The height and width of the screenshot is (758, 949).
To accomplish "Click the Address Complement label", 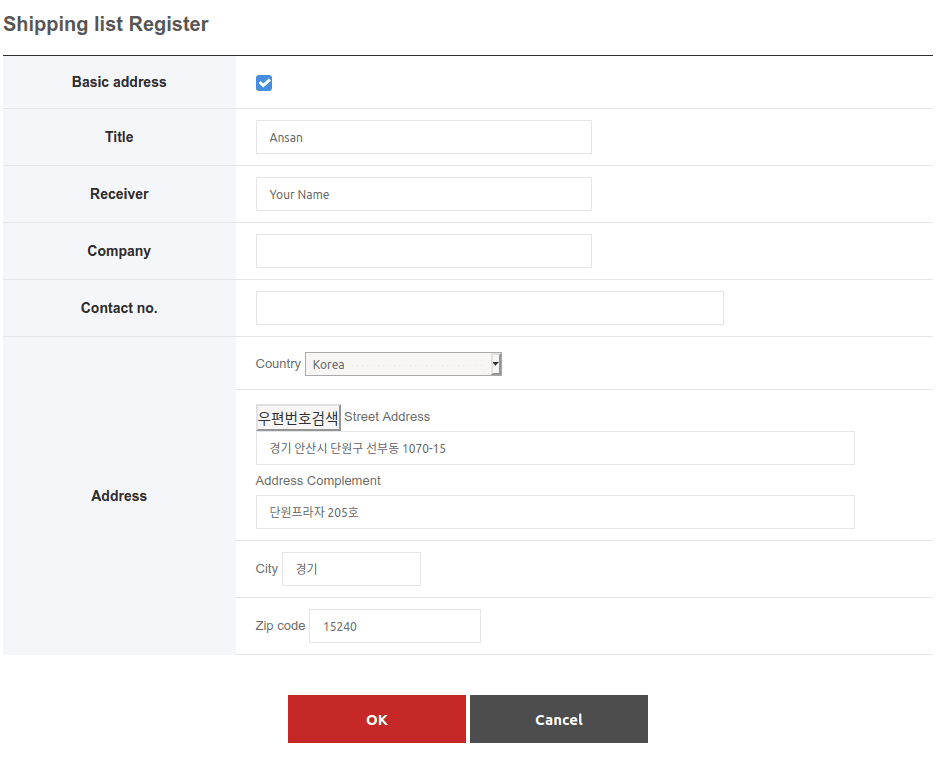I will coord(318,481).
